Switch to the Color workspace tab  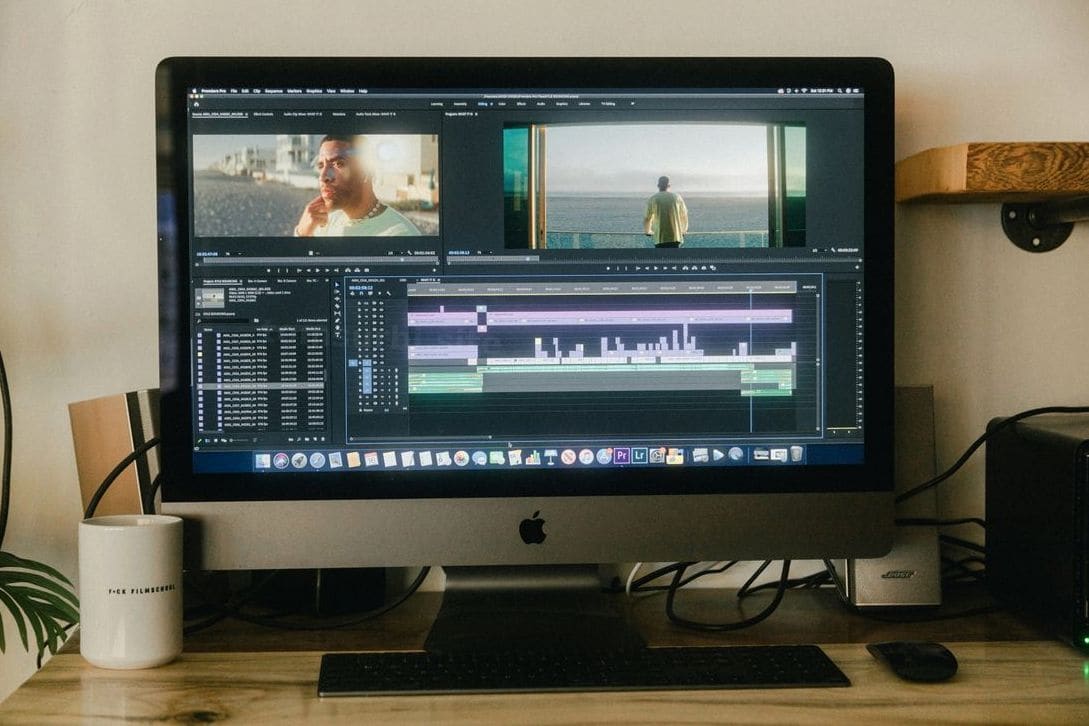pyautogui.click(x=501, y=104)
